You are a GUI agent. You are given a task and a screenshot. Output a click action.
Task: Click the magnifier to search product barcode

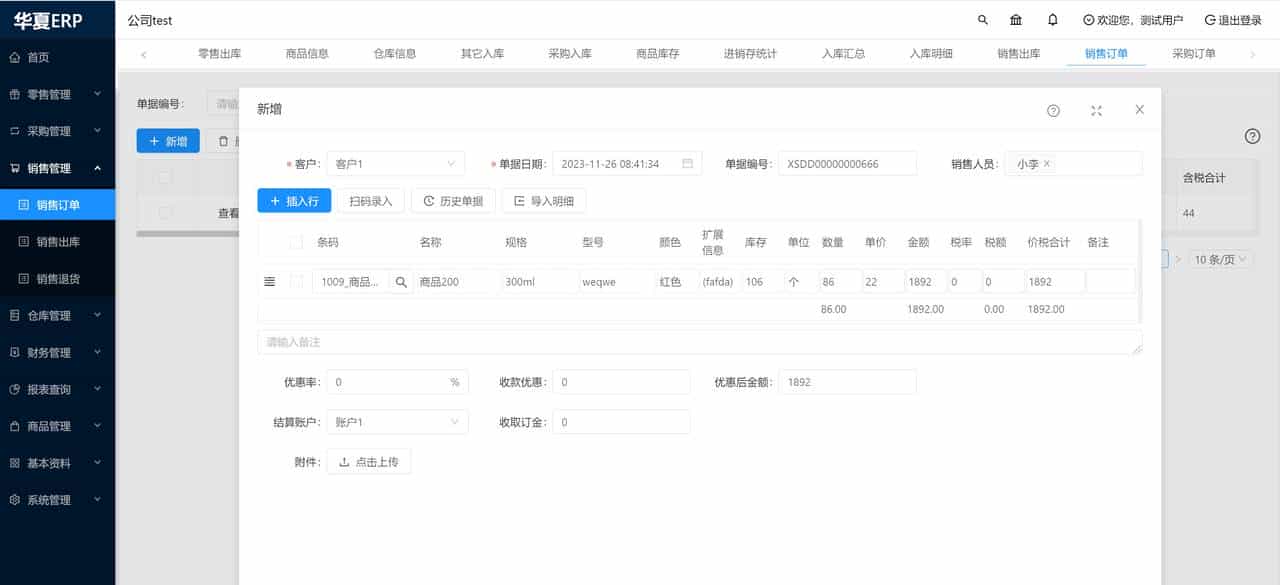pyautogui.click(x=400, y=281)
